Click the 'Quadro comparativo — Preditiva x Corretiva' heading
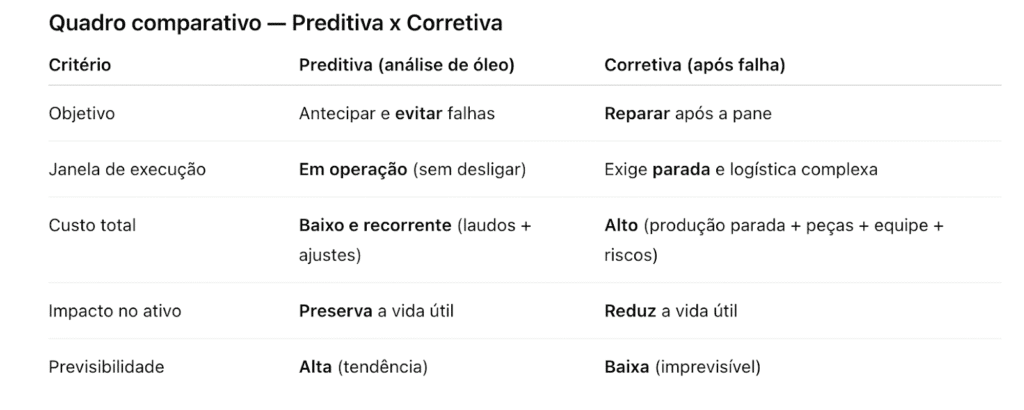Screen dimensions: 1024x410 (x=275, y=22)
